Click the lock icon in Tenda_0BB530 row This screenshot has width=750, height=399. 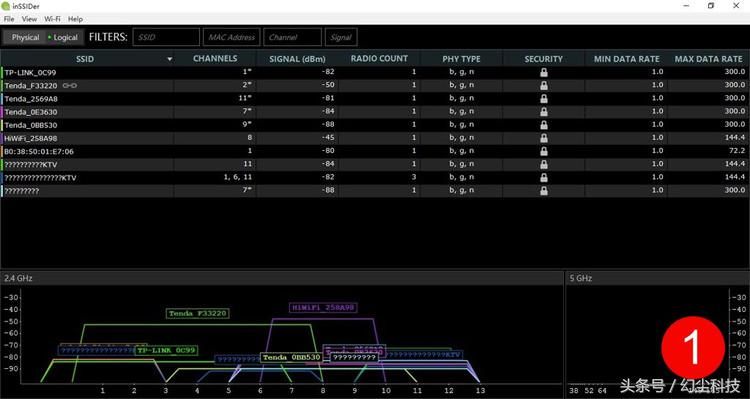tap(544, 125)
